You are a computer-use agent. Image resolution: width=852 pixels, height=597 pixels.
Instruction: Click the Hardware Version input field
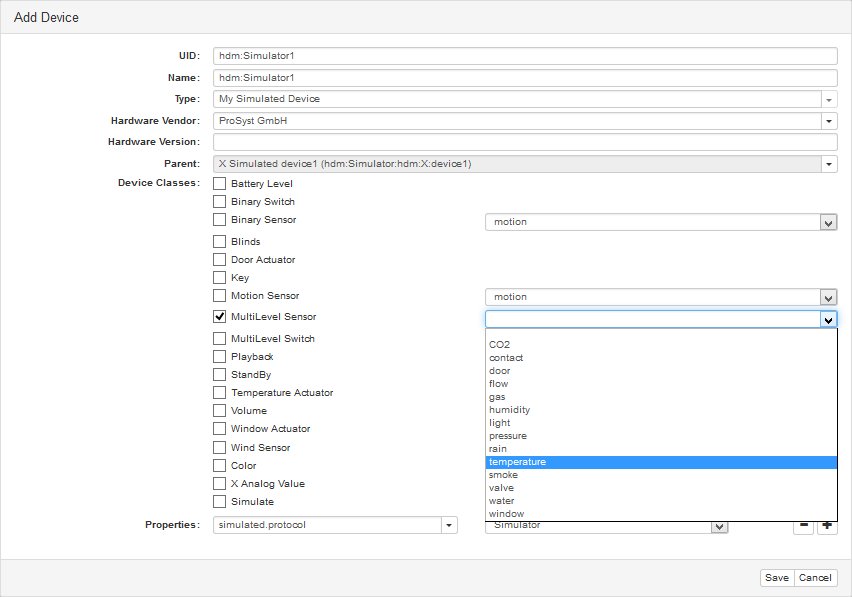(525, 142)
